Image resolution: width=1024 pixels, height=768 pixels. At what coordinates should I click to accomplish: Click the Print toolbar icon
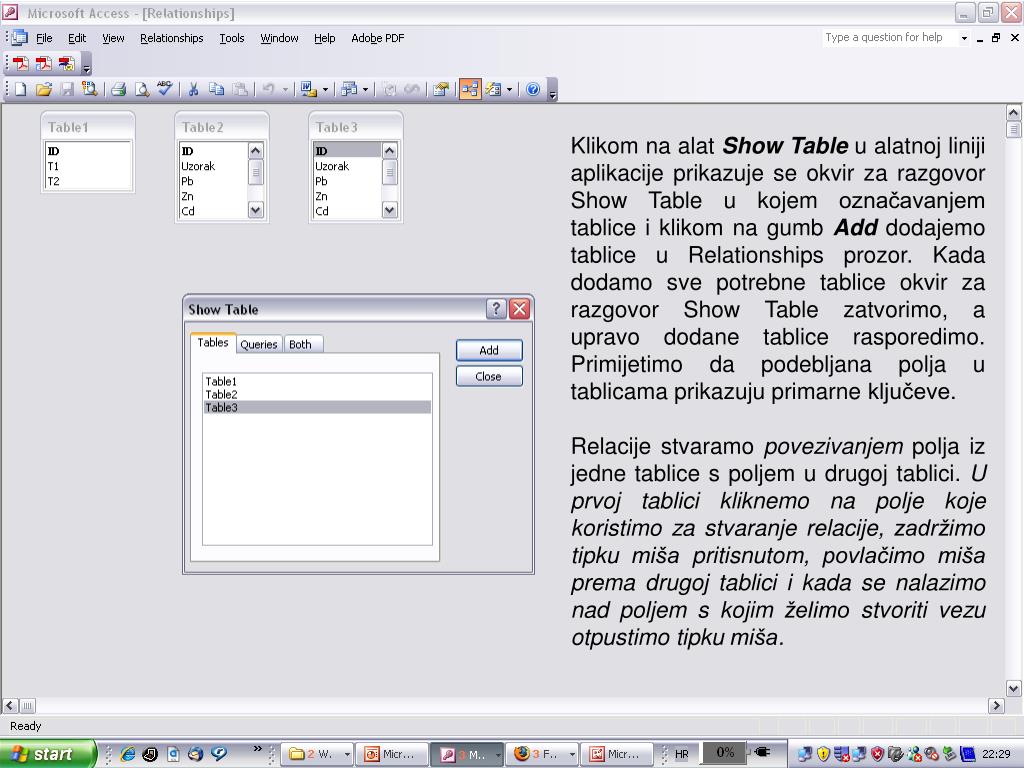coord(118,89)
